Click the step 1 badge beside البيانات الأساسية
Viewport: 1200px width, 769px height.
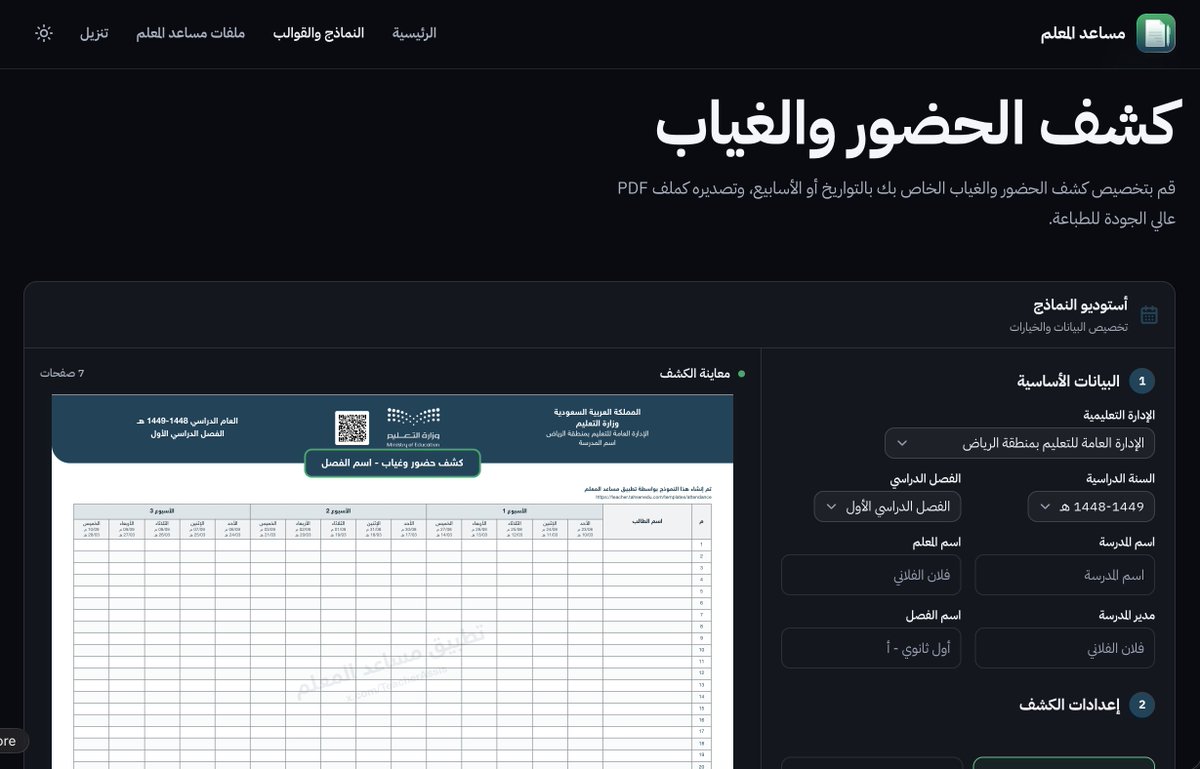click(1142, 381)
